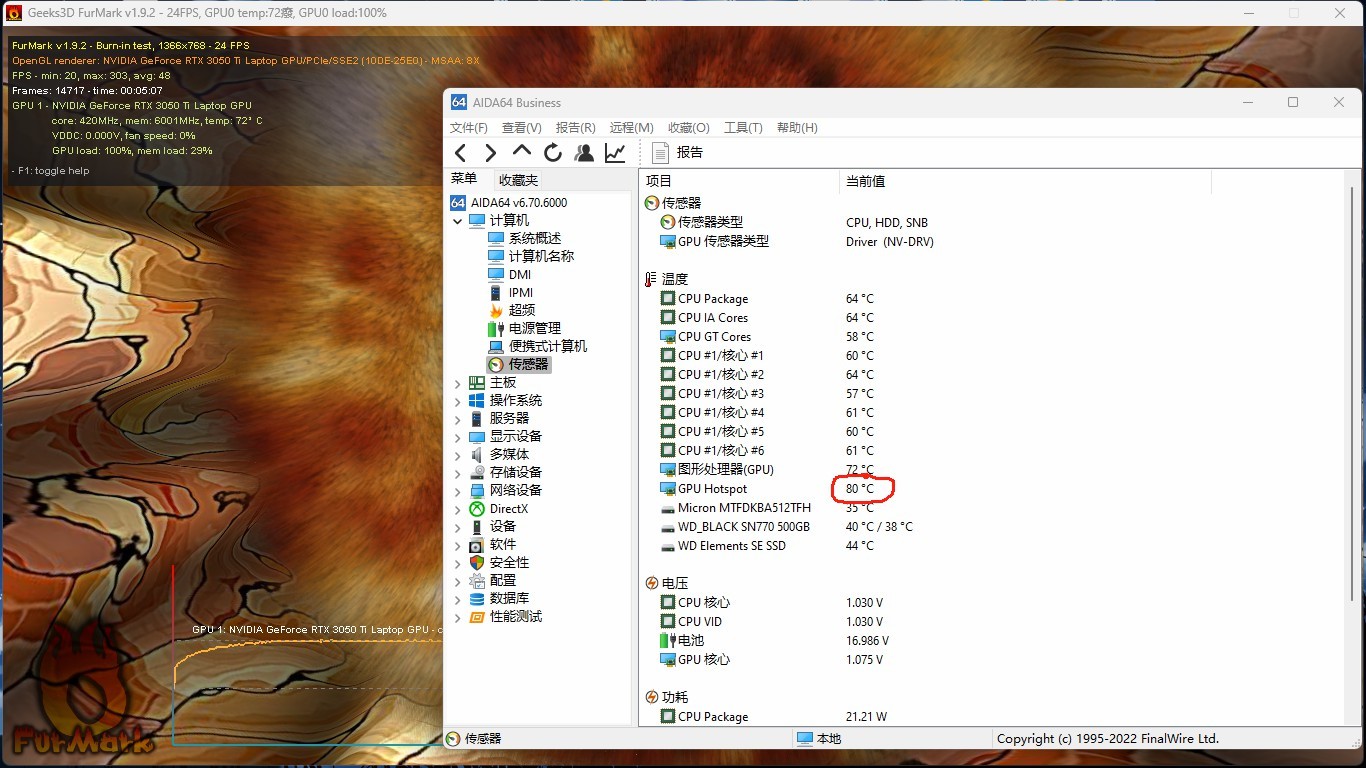Viewport: 1366px width, 768px height.
Task: Expand the DirectX tree branch
Action: coord(458,509)
